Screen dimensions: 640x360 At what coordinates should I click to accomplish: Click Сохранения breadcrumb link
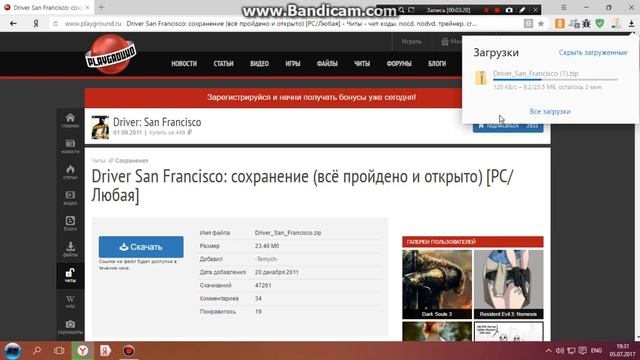pyautogui.click(x=131, y=161)
